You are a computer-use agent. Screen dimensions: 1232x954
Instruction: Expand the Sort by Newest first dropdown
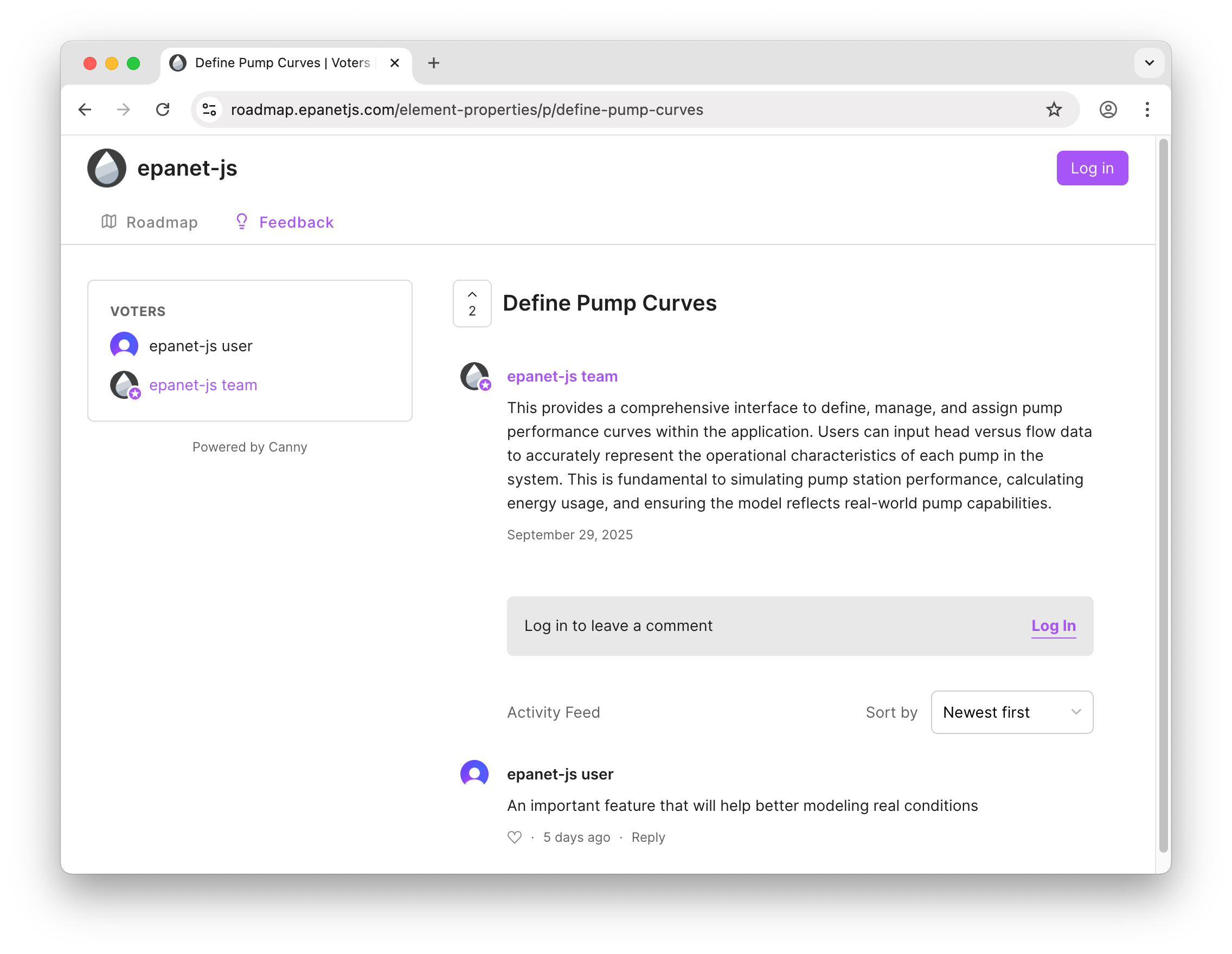click(1011, 712)
